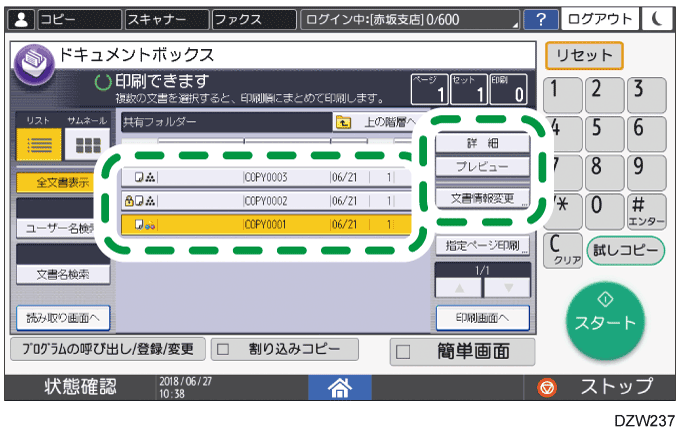Image resolution: width=679 pixels, height=431 pixels.
Task: Tap number key 5
Action: (605, 133)
